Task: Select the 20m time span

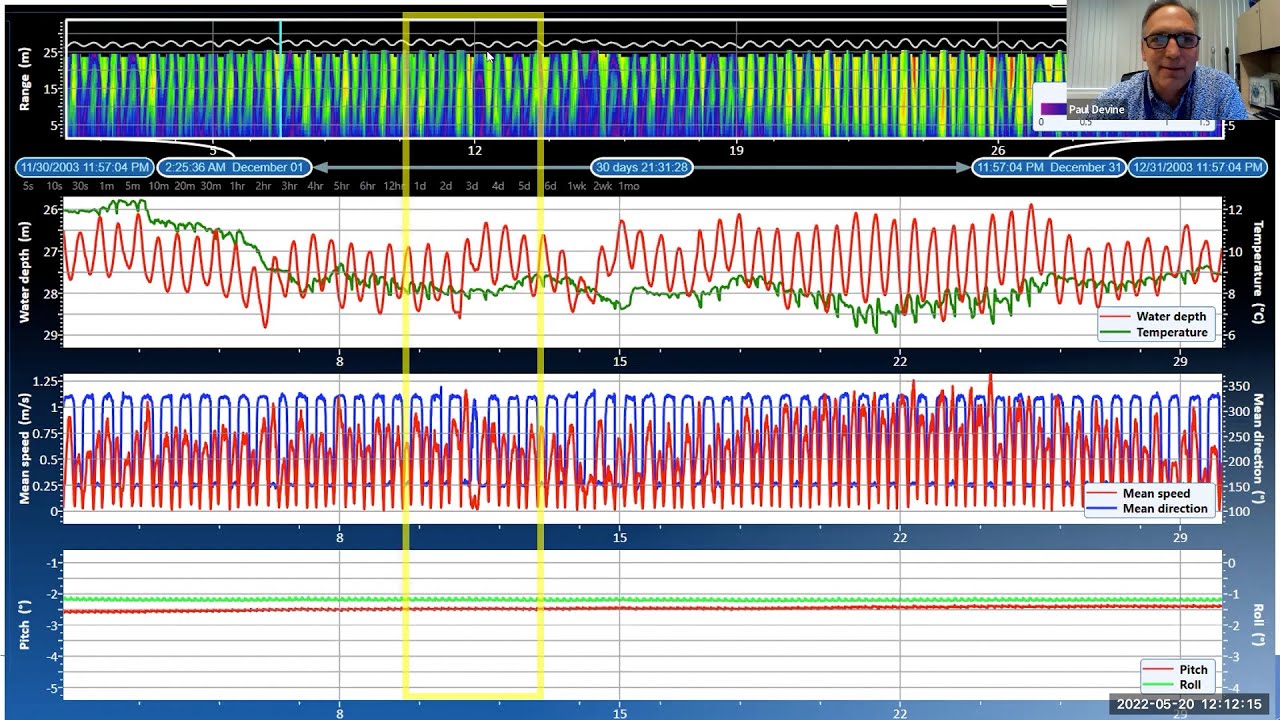Action: [184, 186]
